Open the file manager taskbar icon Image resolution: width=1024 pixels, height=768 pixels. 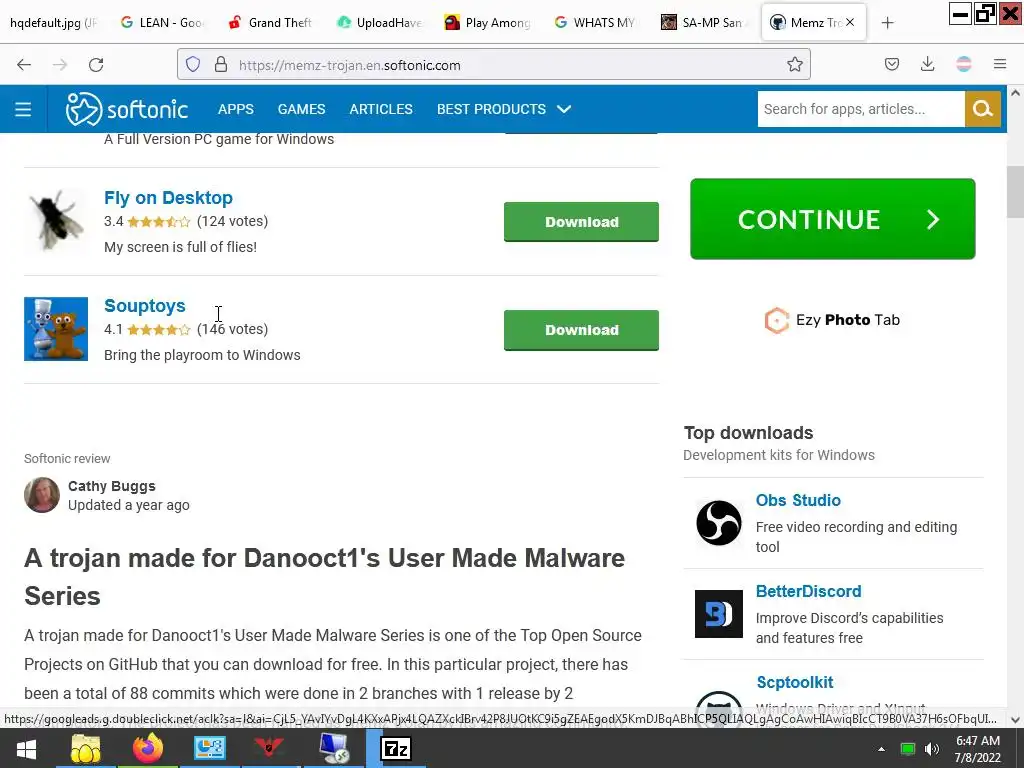click(86, 748)
